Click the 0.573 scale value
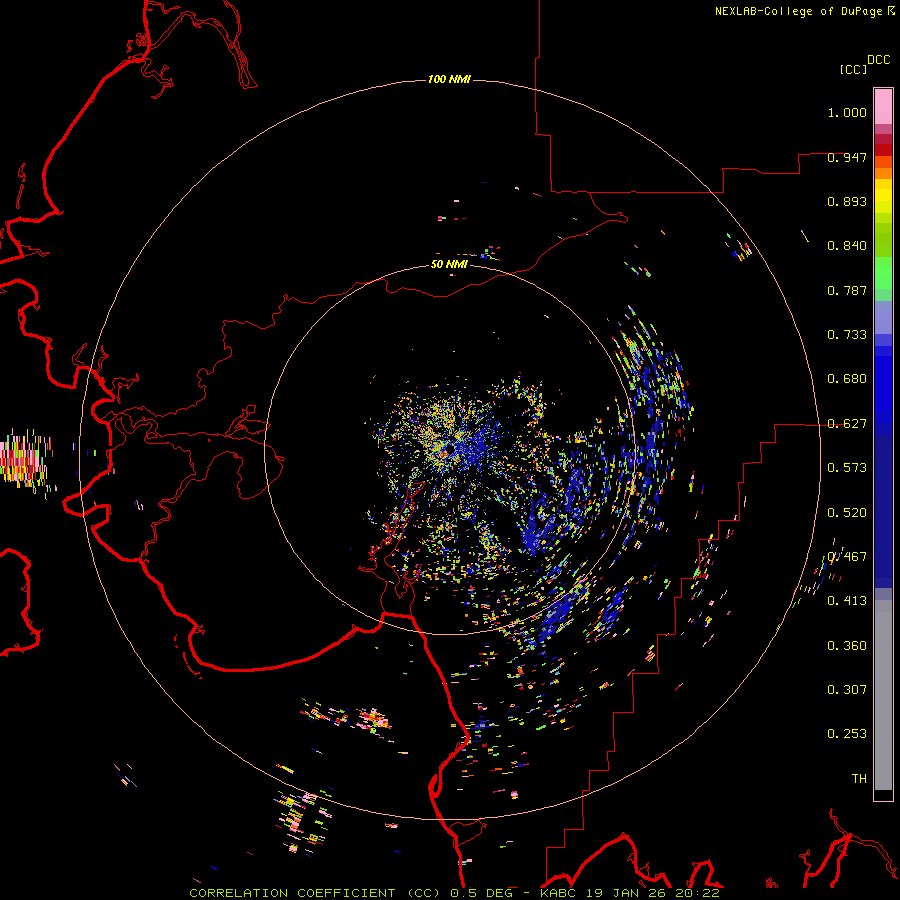900x900 pixels. [x=847, y=468]
